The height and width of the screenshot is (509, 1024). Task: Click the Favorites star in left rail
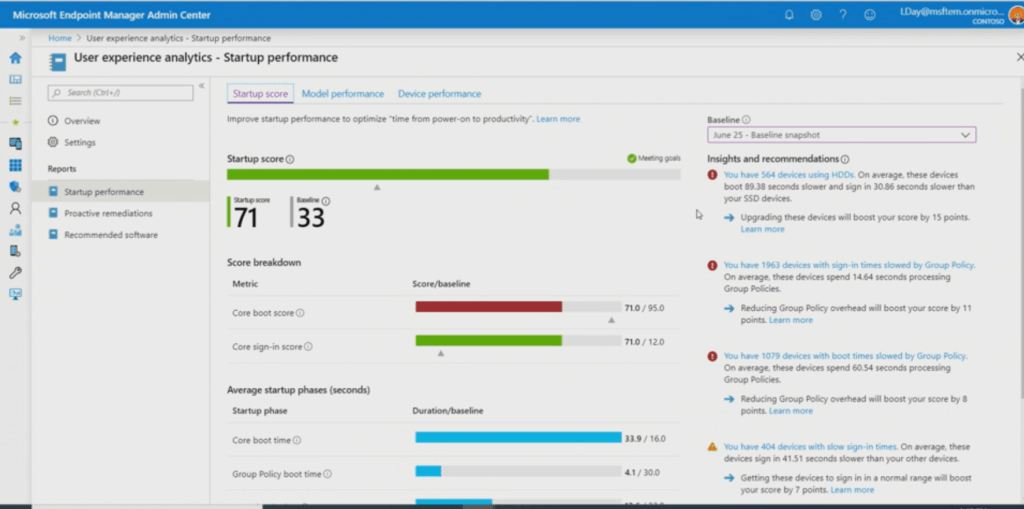click(x=15, y=122)
